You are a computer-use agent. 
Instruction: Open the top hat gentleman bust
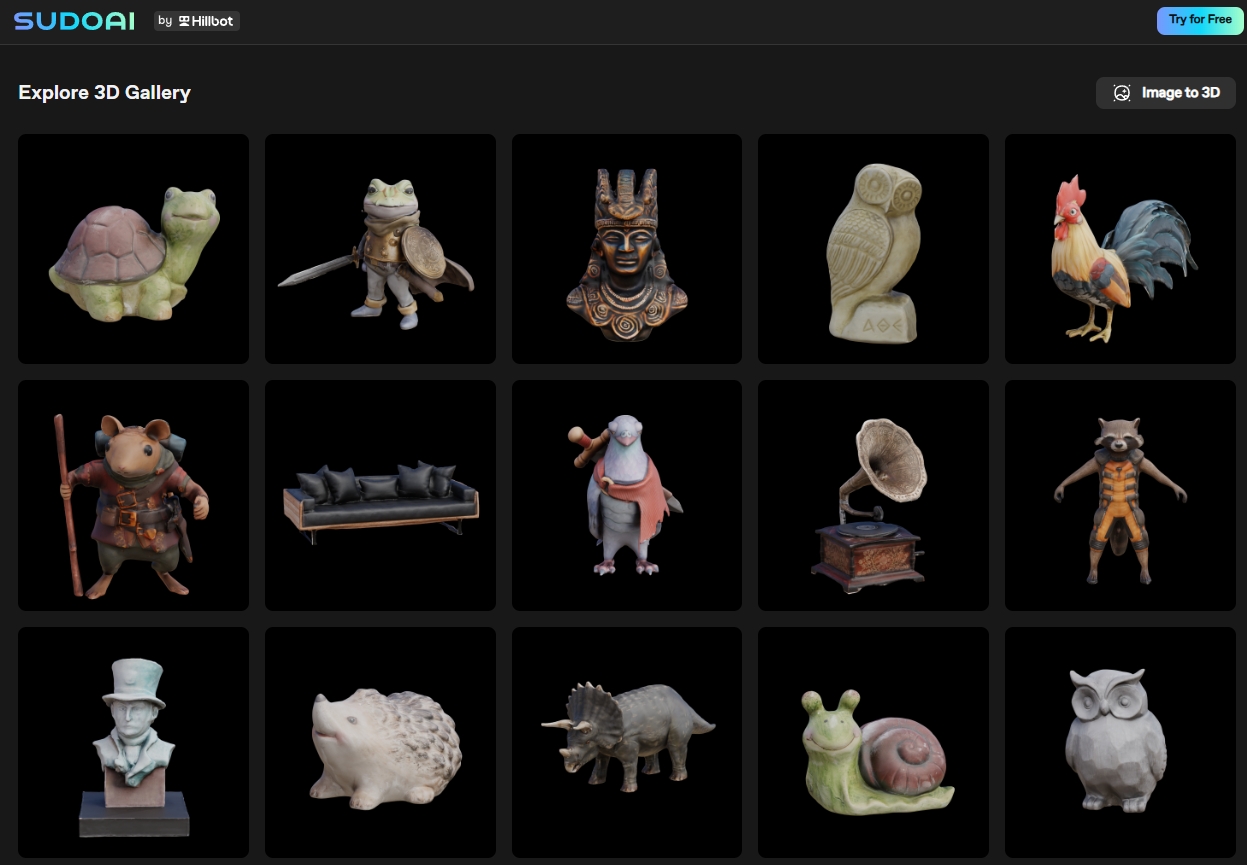(133, 742)
